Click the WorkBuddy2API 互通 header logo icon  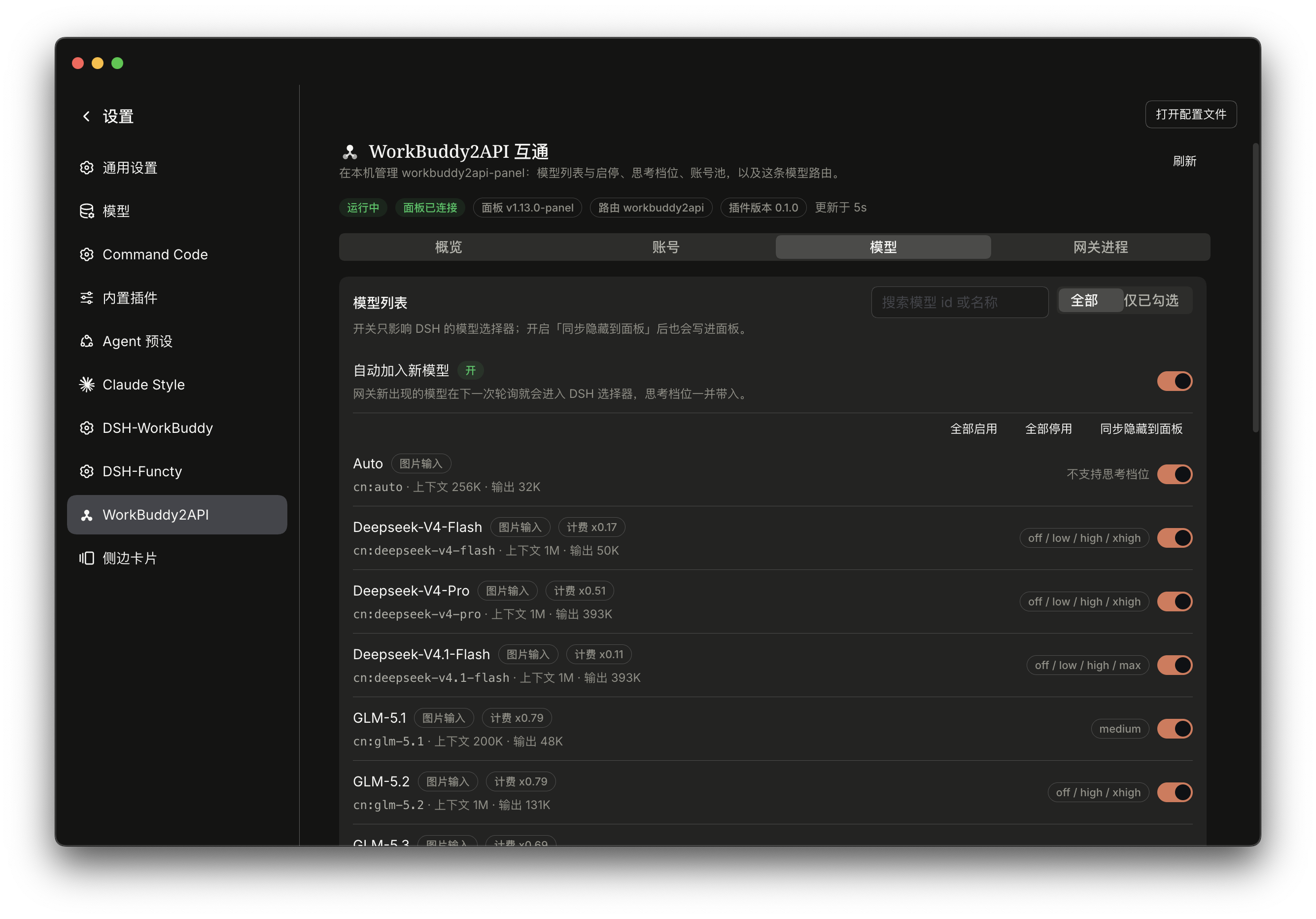pyautogui.click(x=349, y=152)
